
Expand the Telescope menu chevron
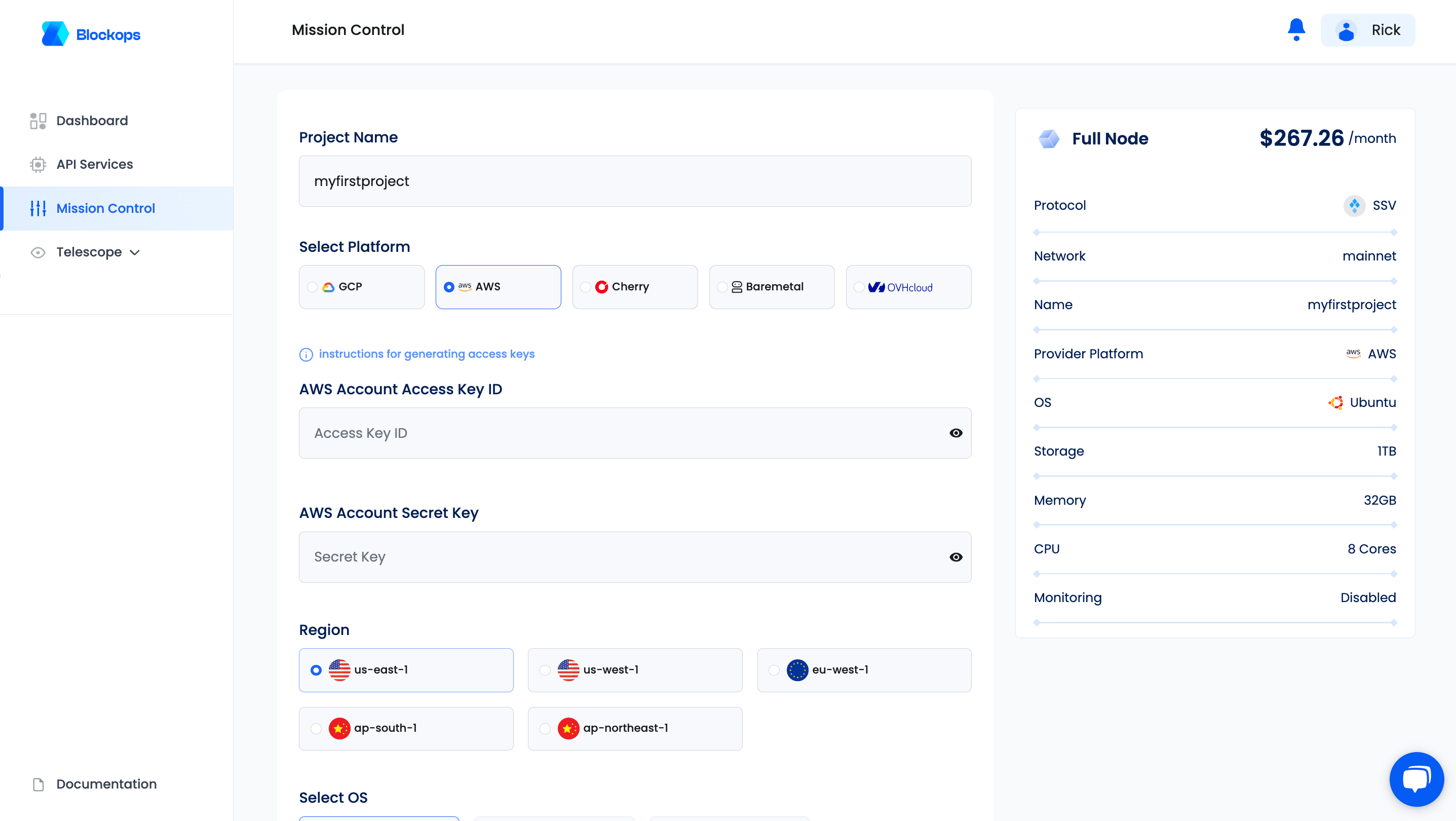coord(135,253)
